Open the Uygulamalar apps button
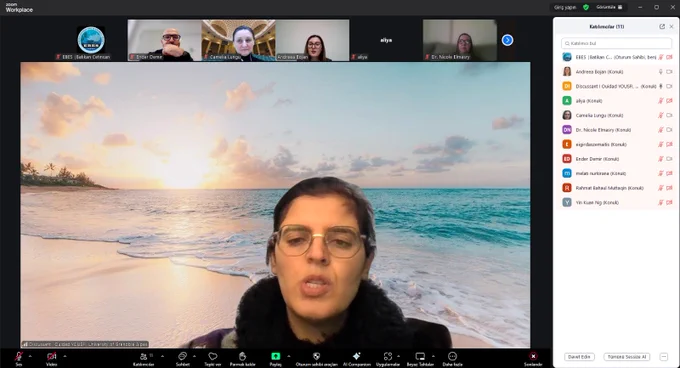The width and height of the screenshot is (680, 368). pos(387,358)
